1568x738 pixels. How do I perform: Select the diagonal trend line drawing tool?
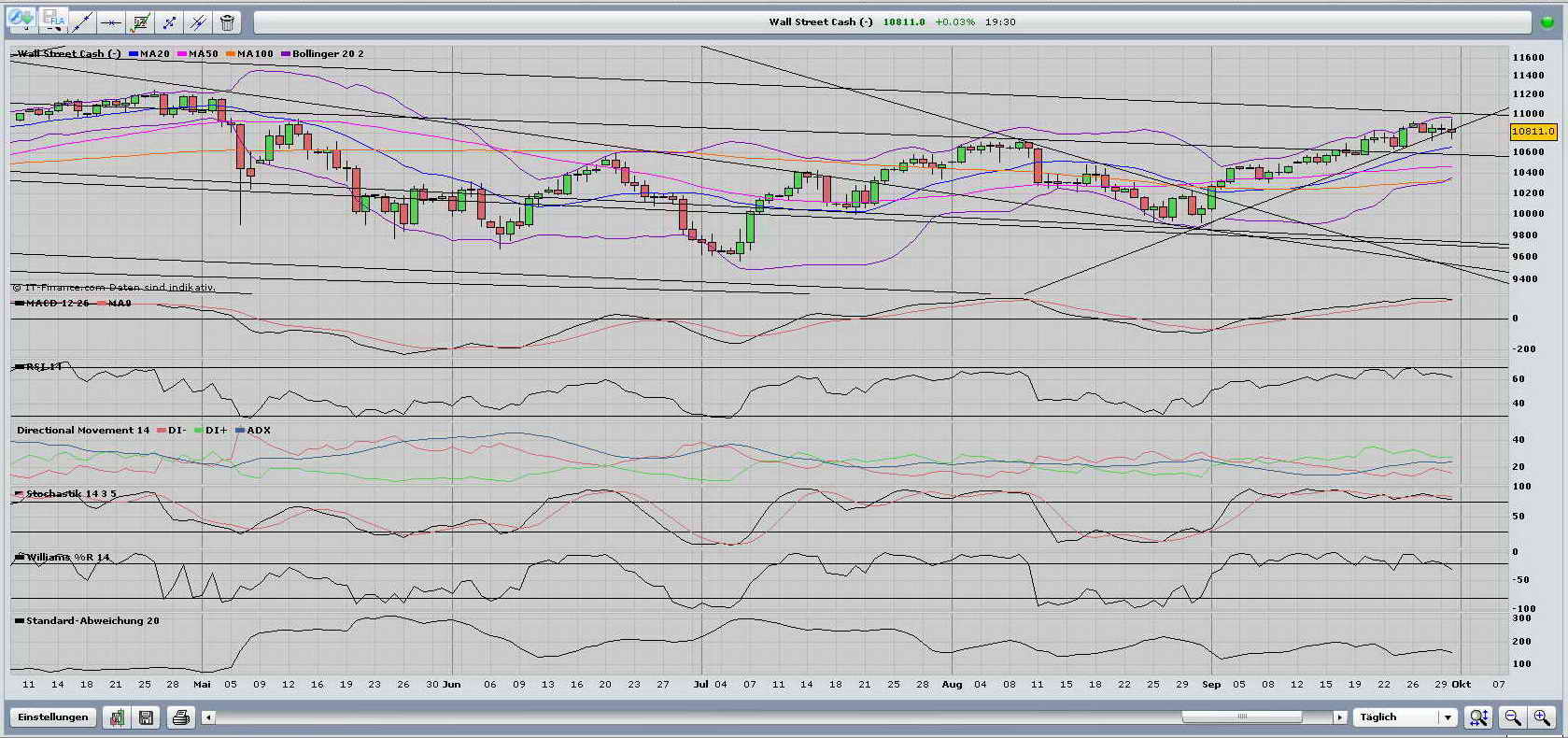click(x=82, y=22)
